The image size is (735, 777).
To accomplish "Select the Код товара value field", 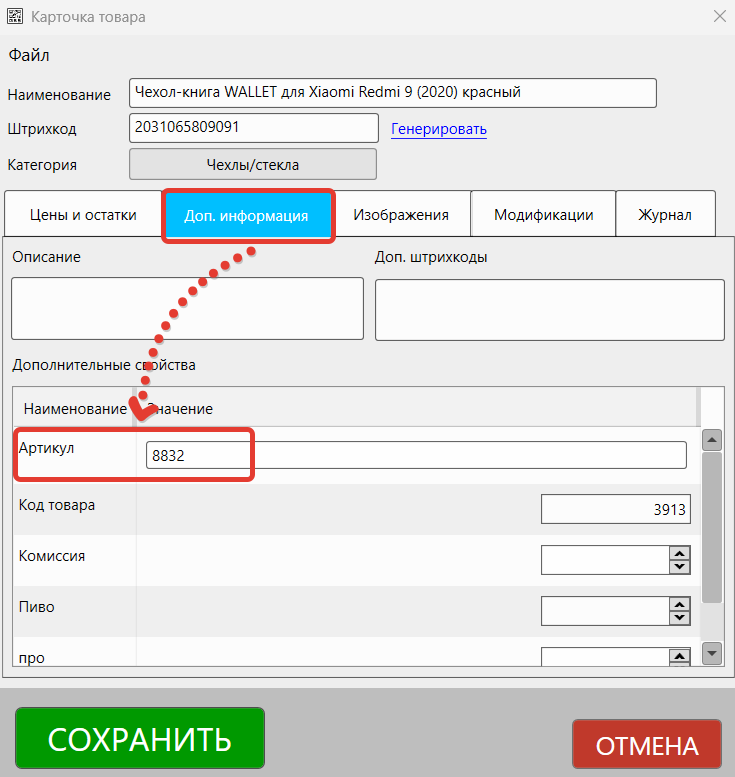I will pos(614,509).
